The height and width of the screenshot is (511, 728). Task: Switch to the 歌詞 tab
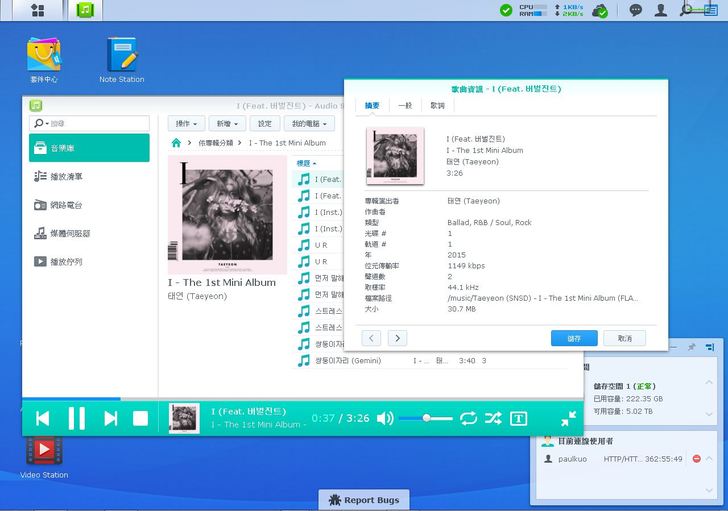(x=437, y=105)
